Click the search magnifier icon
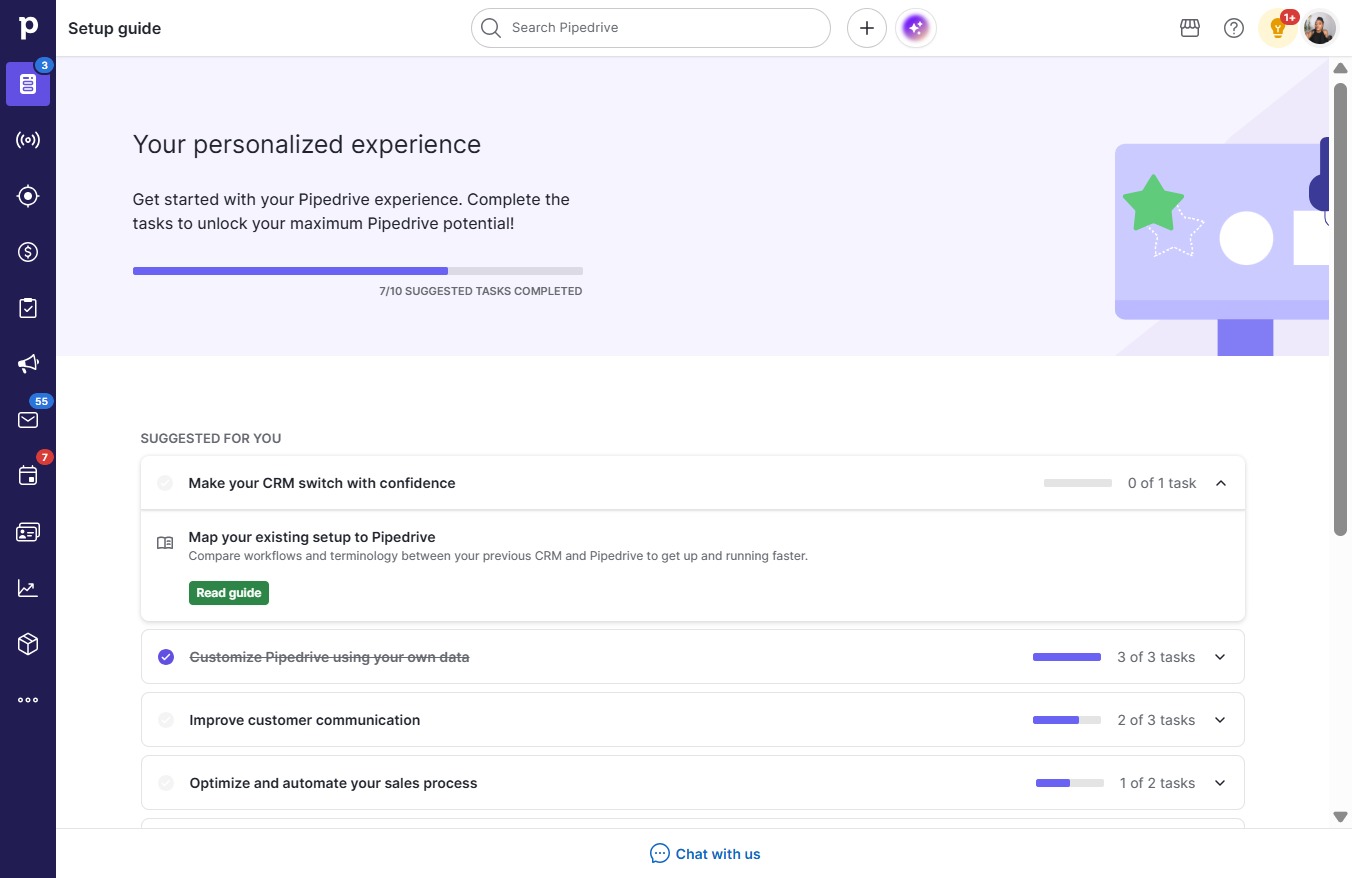The image size is (1352, 878). (490, 28)
